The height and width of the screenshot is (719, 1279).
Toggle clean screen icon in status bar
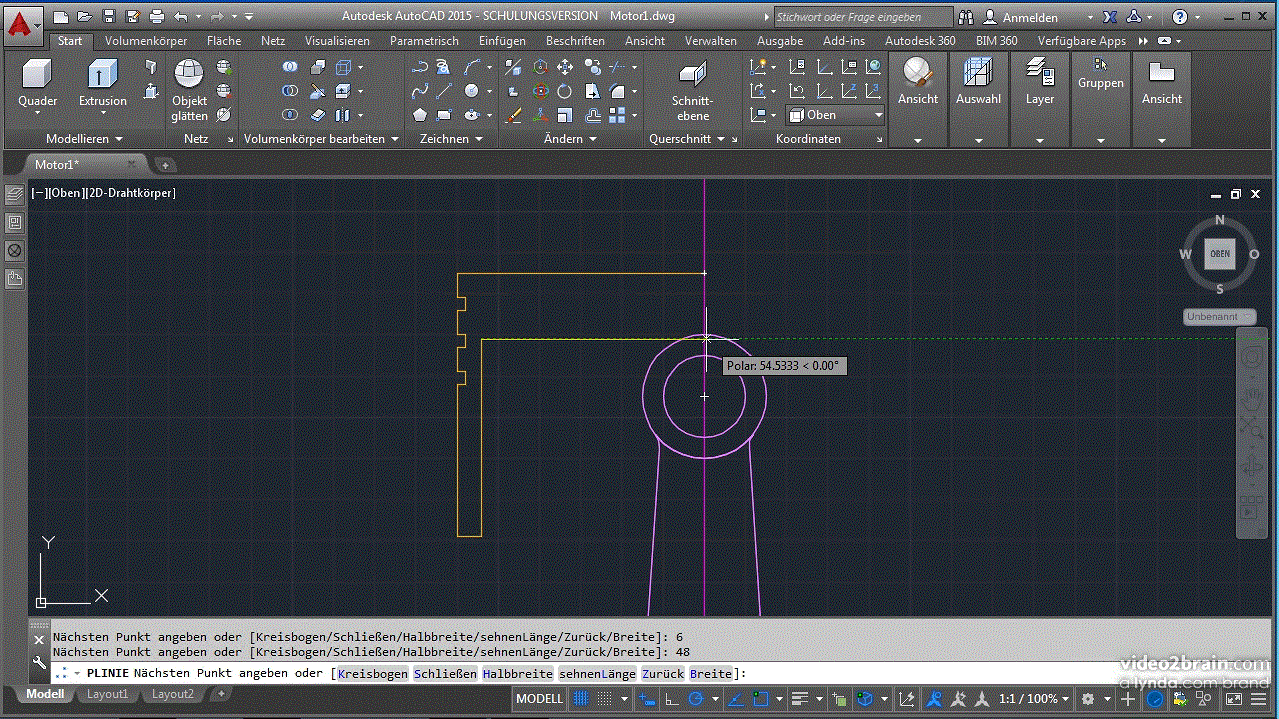click(1234, 699)
